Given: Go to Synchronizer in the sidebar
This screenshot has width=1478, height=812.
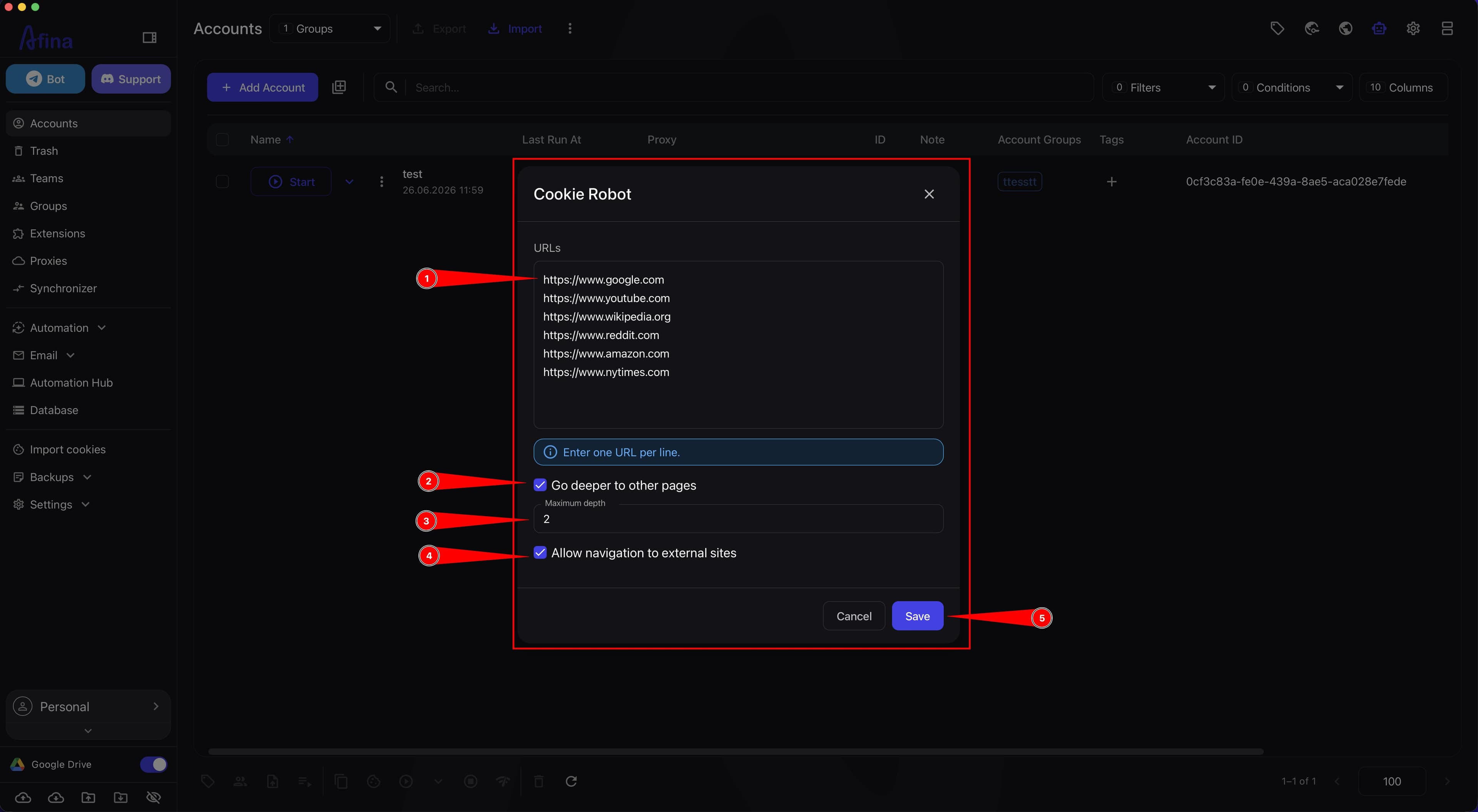Looking at the screenshot, I should coord(63,288).
